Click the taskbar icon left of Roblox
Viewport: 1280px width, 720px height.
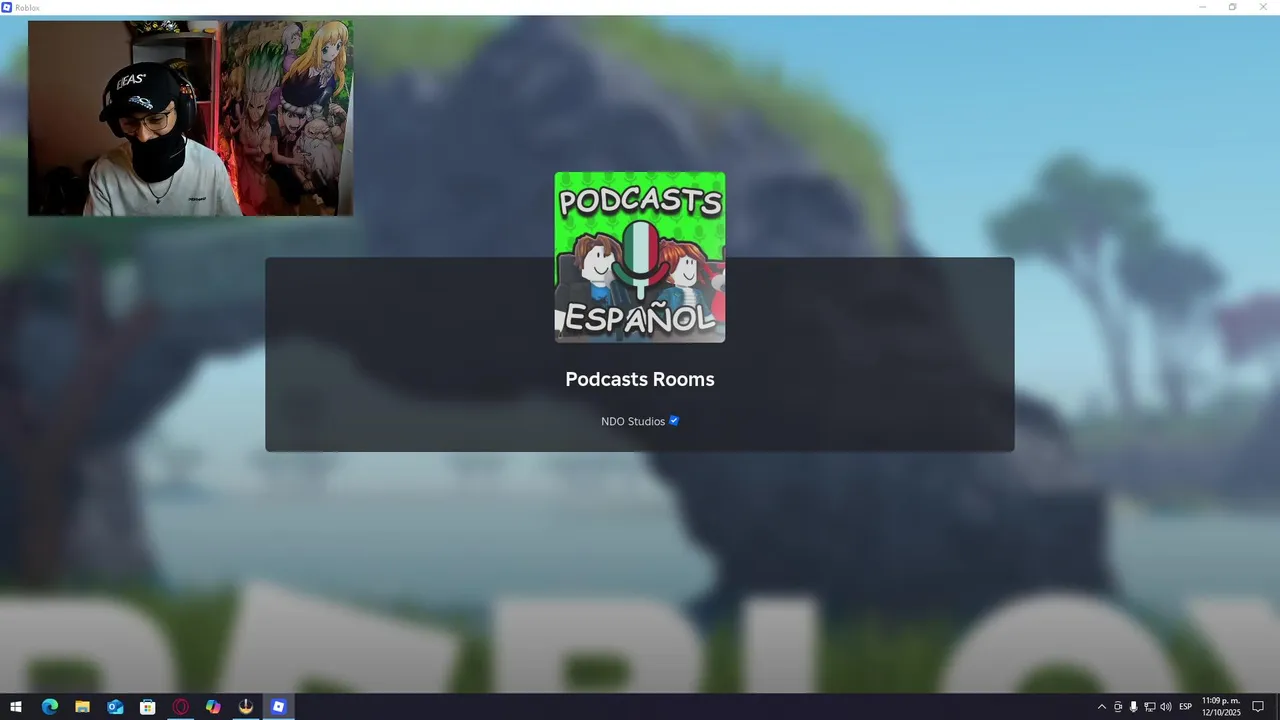pyautogui.click(x=246, y=707)
